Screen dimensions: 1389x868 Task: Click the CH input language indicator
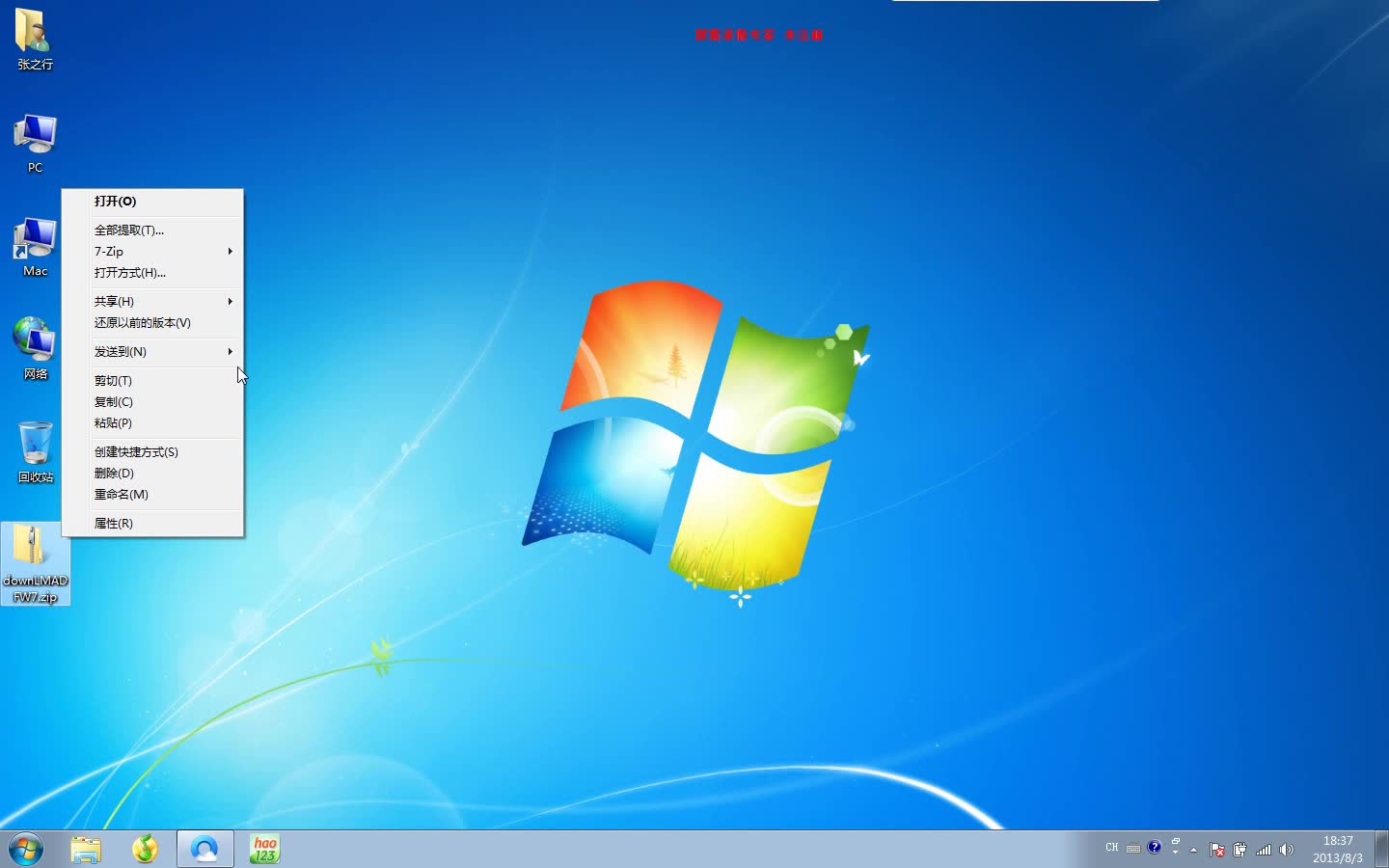[x=1112, y=848]
